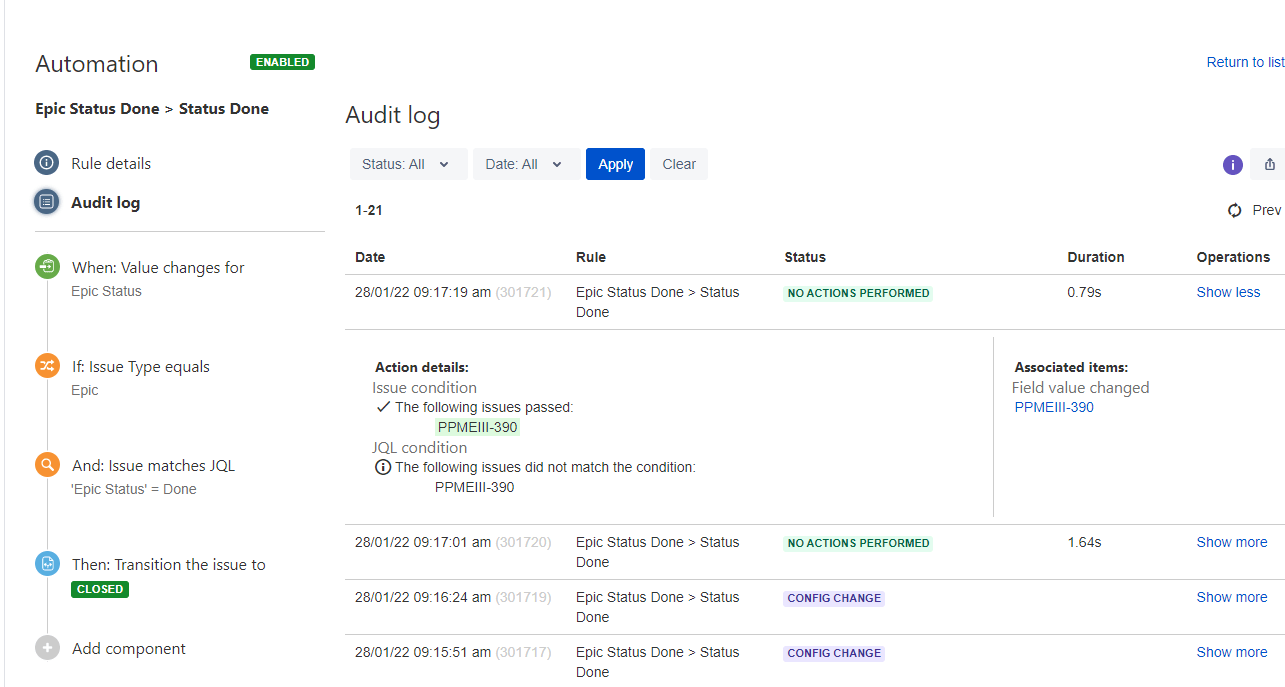Select the Audit log sidebar icon

[x=46, y=201]
